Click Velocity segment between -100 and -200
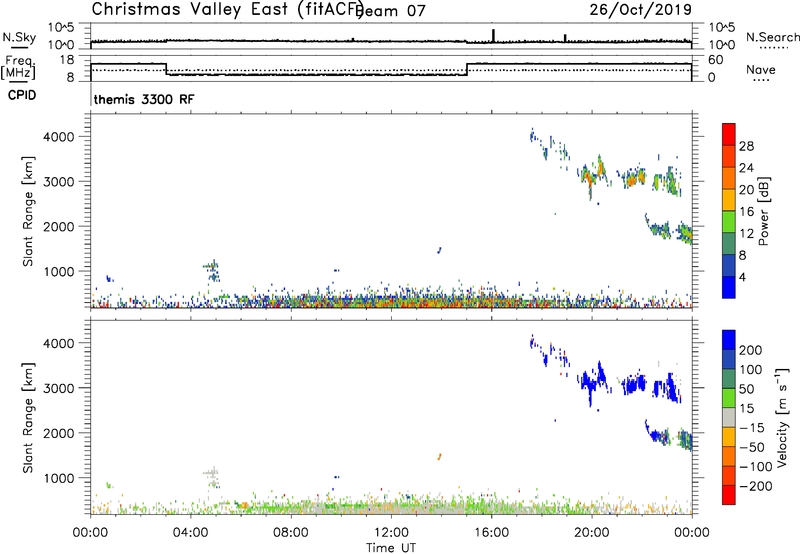This screenshot has height=554, width=800. tap(729, 475)
